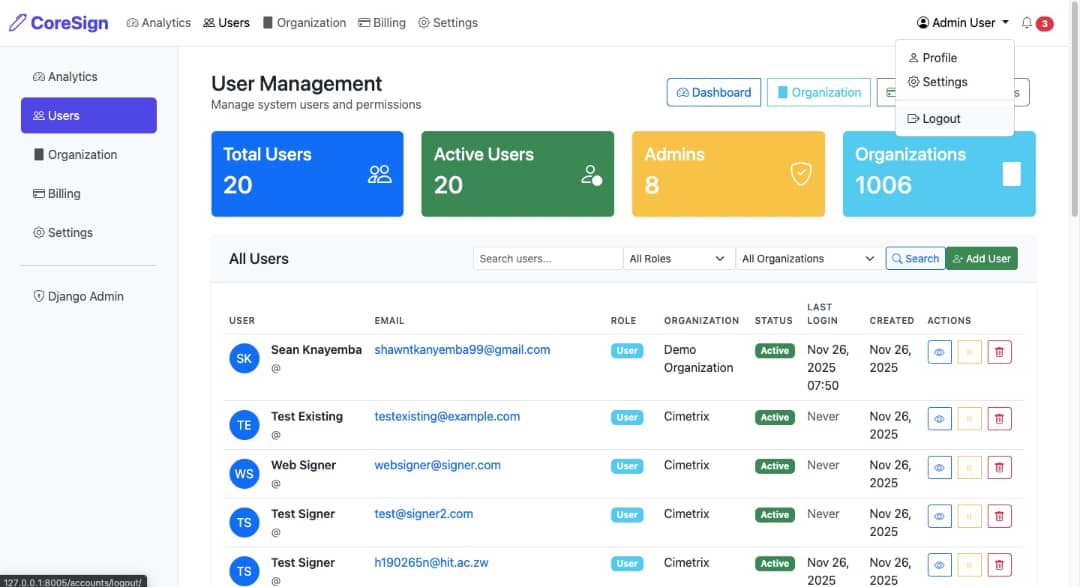This screenshot has height=587, width=1080.
Task: Click the eye icon for Test Existing
Action: (x=939, y=419)
